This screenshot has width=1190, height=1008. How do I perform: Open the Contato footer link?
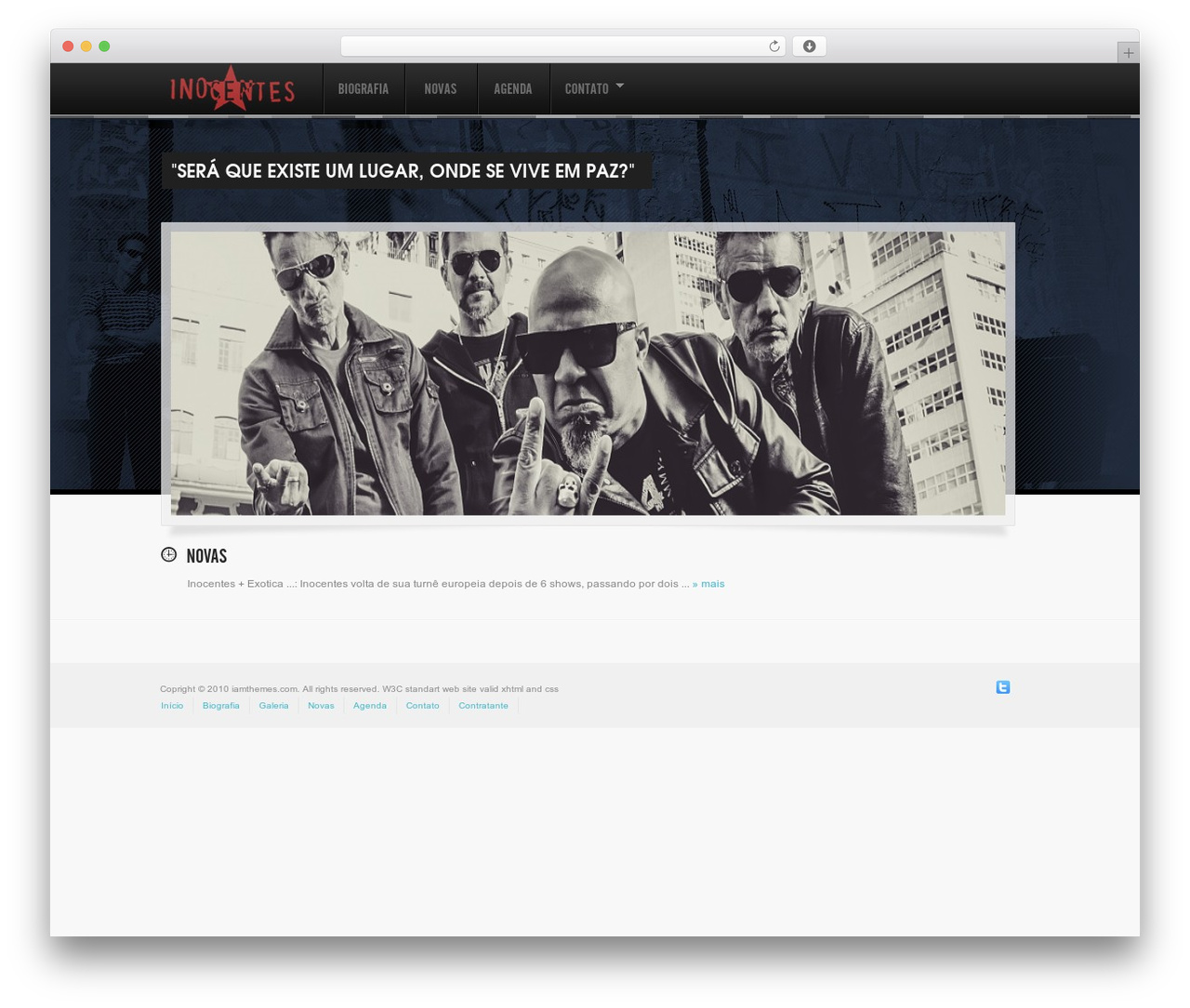(422, 706)
